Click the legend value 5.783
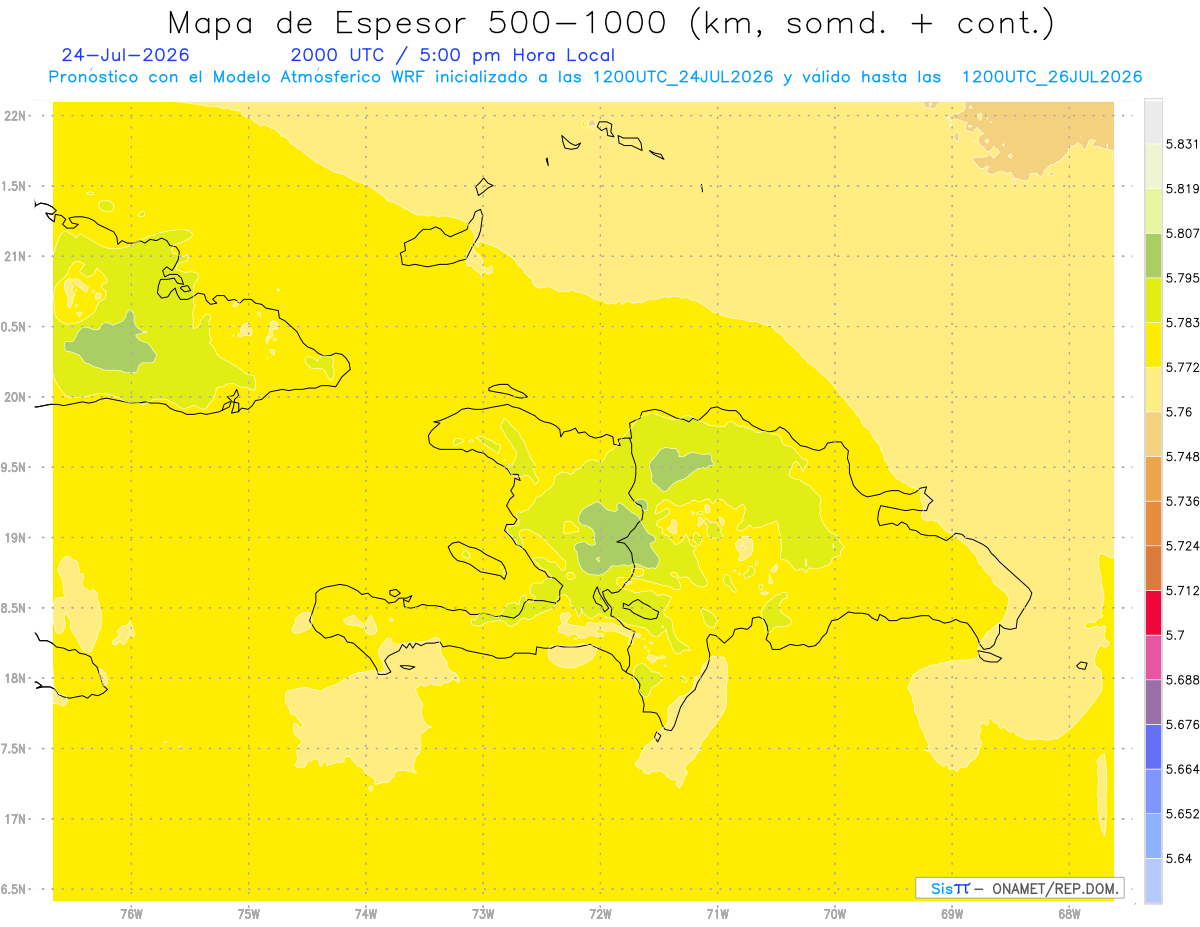 coord(1183,322)
